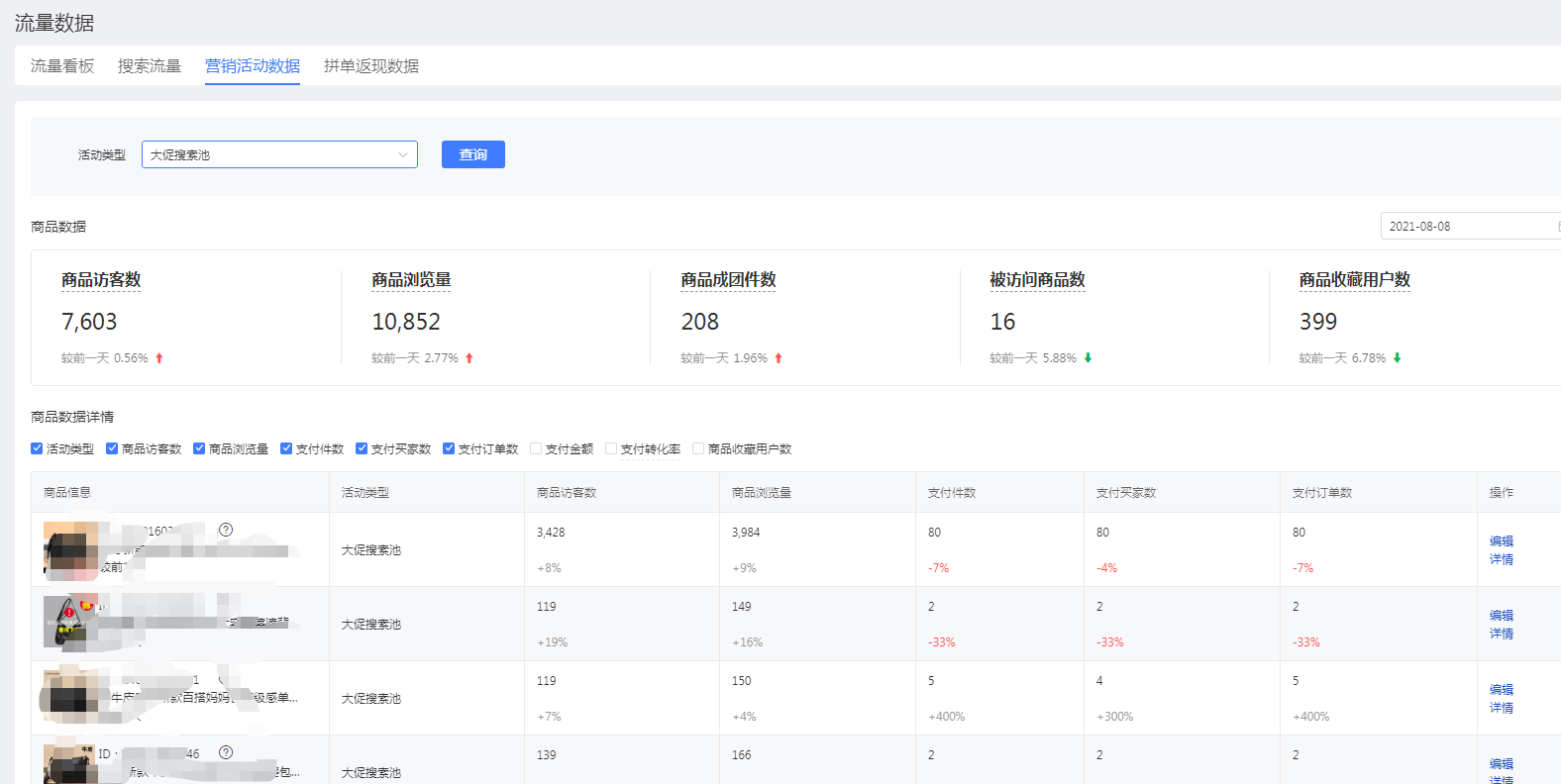
Task: Uncheck the 支付买家数 checkbox
Action: click(362, 448)
